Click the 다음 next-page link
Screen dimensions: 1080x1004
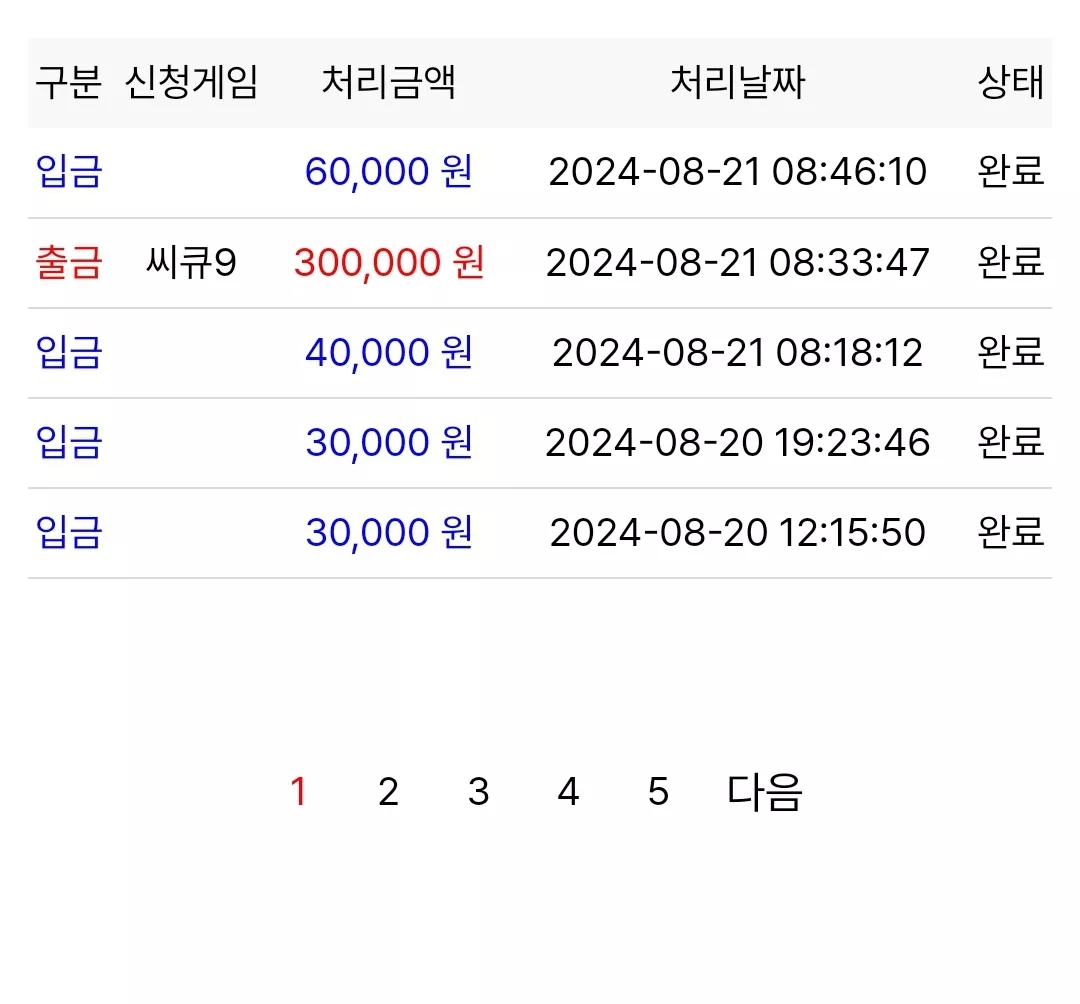pyautogui.click(x=765, y=792)
